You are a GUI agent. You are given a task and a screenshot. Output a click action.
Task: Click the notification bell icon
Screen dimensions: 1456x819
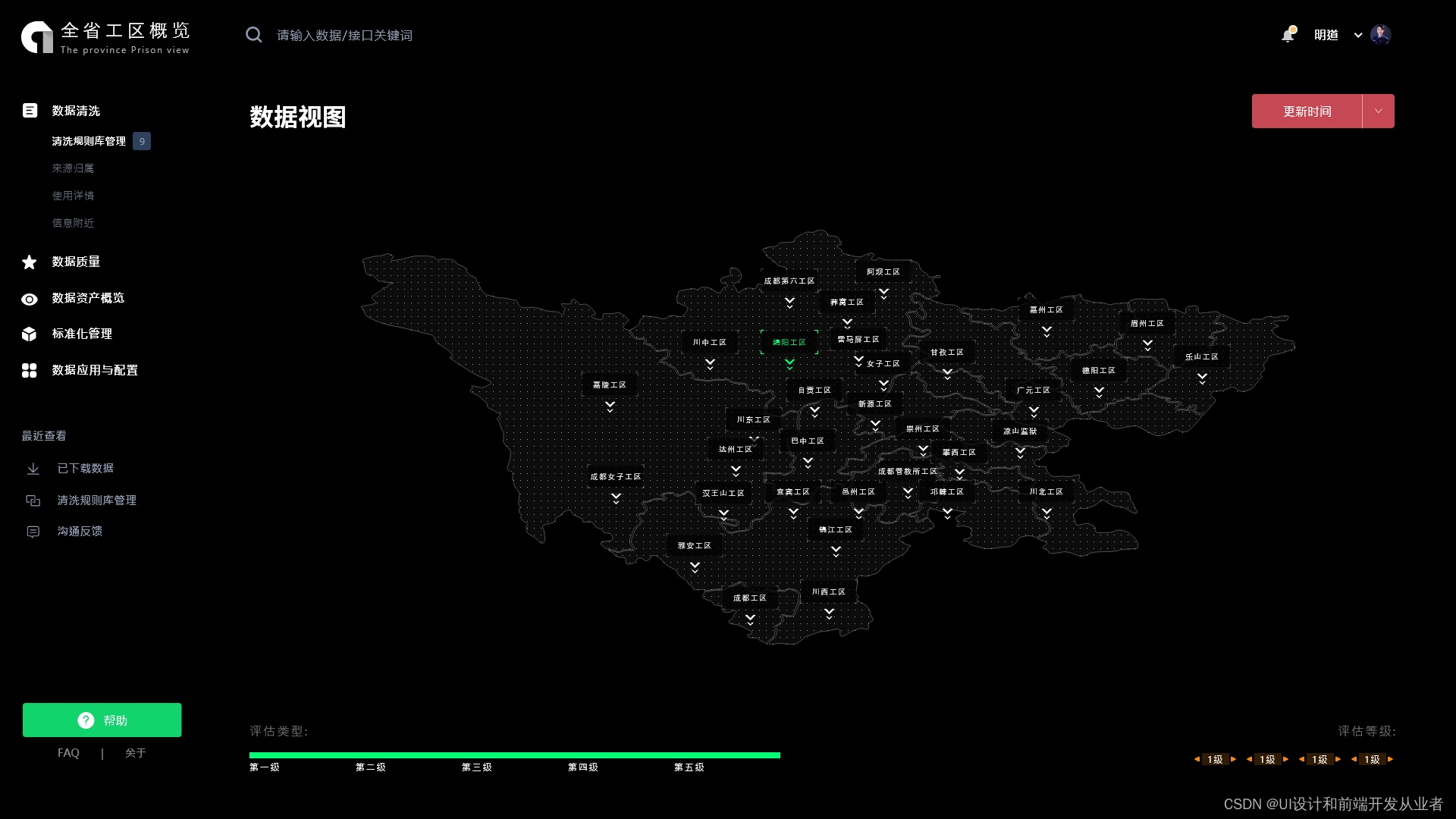click(1288, 35)
